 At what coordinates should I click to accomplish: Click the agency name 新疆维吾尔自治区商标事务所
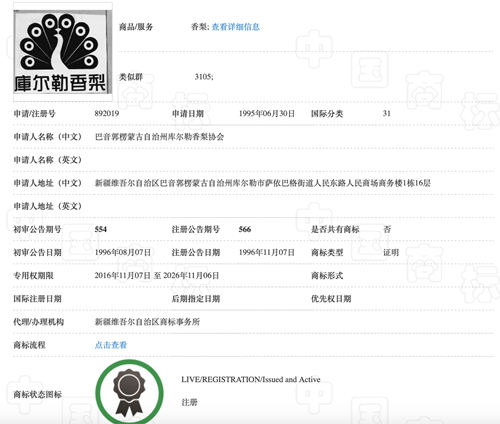point(147,322)
